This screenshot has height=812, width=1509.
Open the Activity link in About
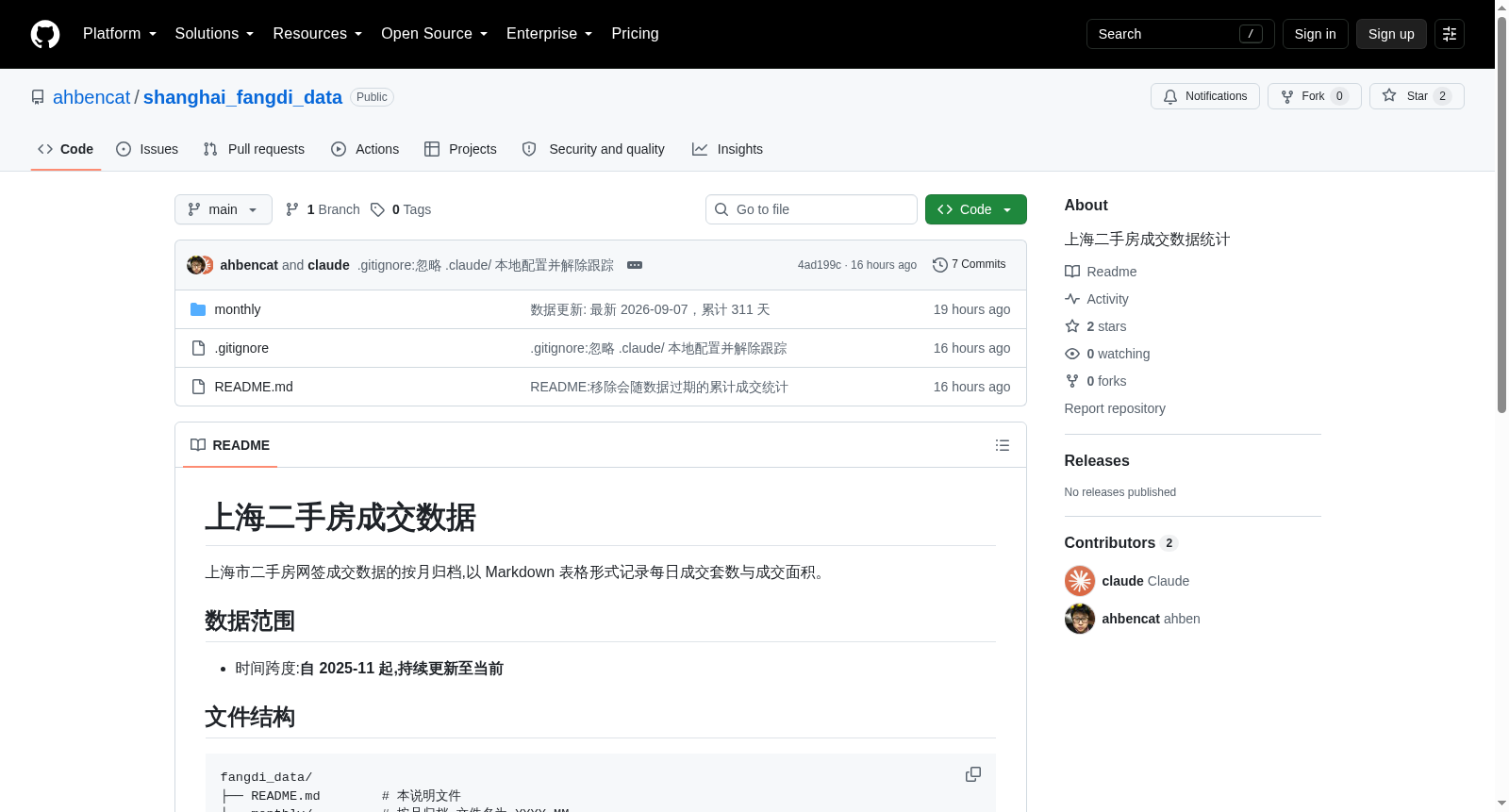pos(1097,299)
